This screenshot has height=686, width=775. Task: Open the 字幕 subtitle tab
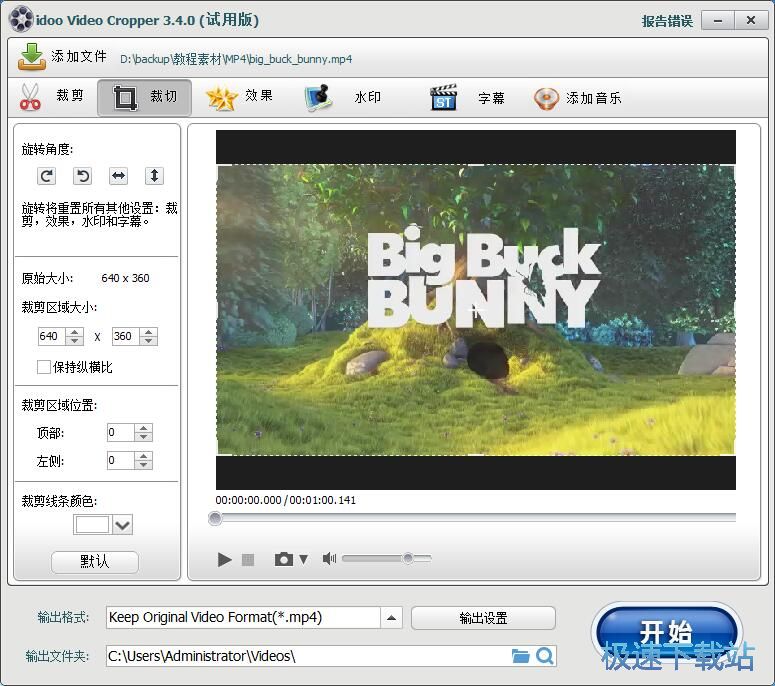468,97
